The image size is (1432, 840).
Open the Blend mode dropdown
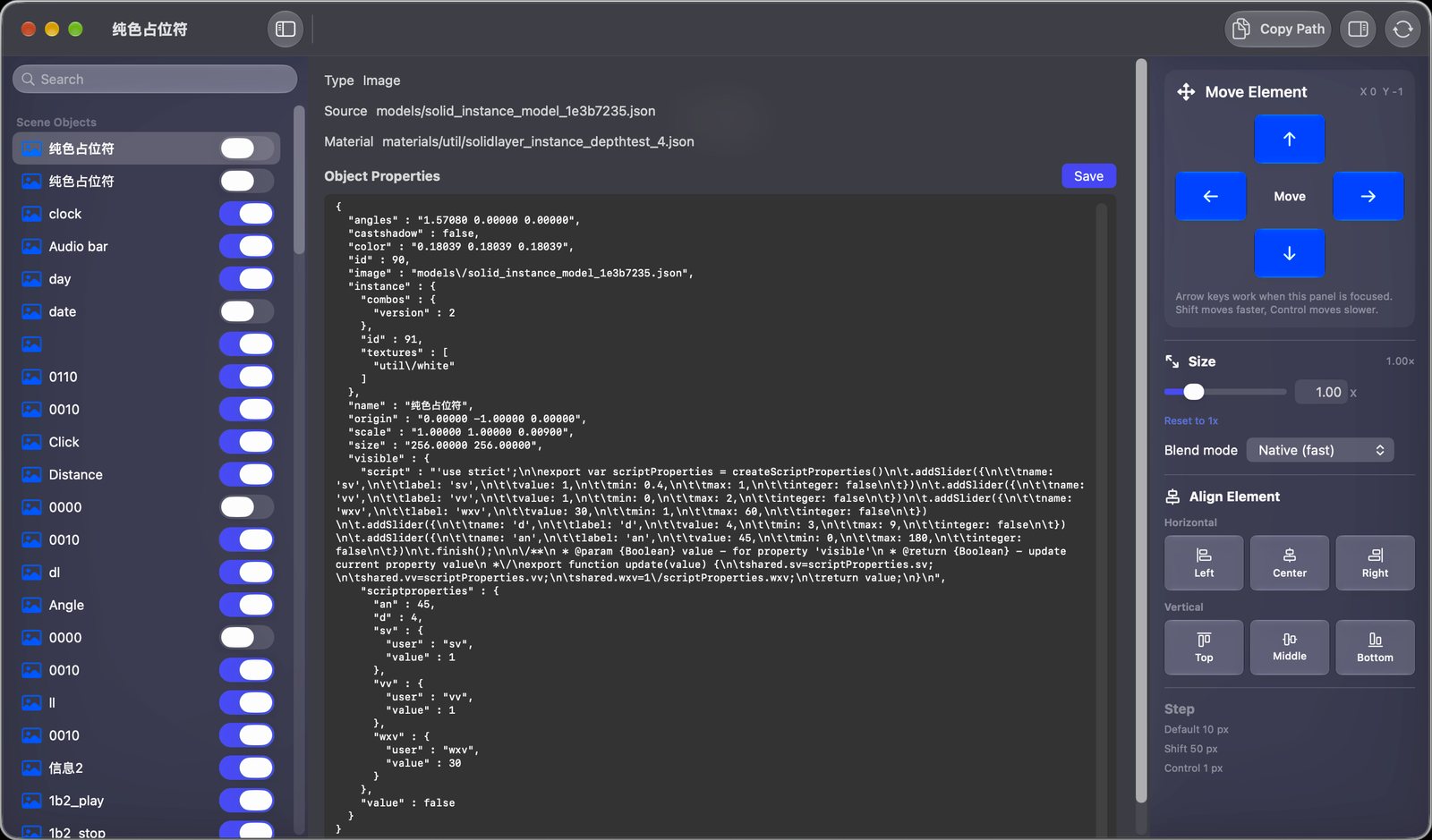pos(1320,450)
